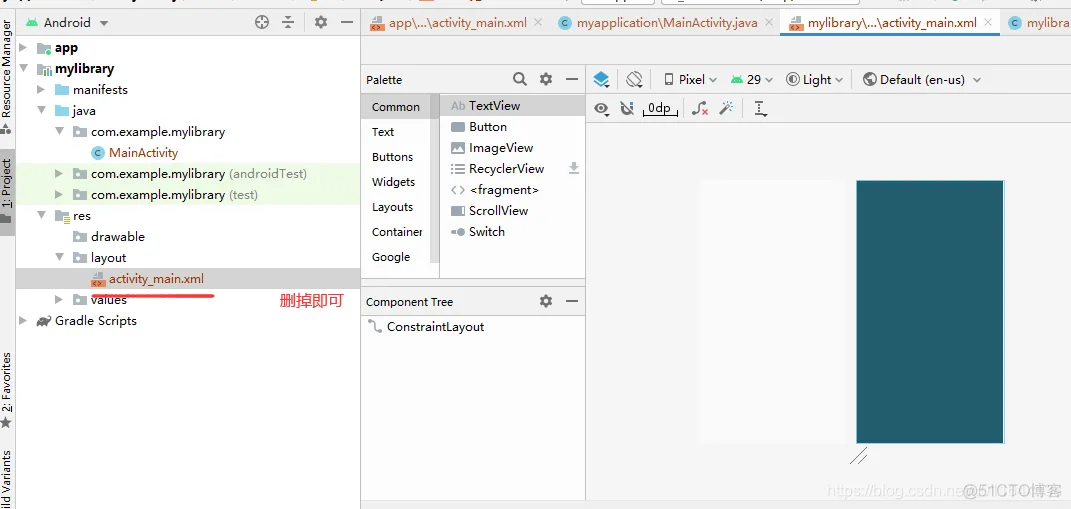
Task: Click clear all constraints icon
Action: click(x=699, y=108)
